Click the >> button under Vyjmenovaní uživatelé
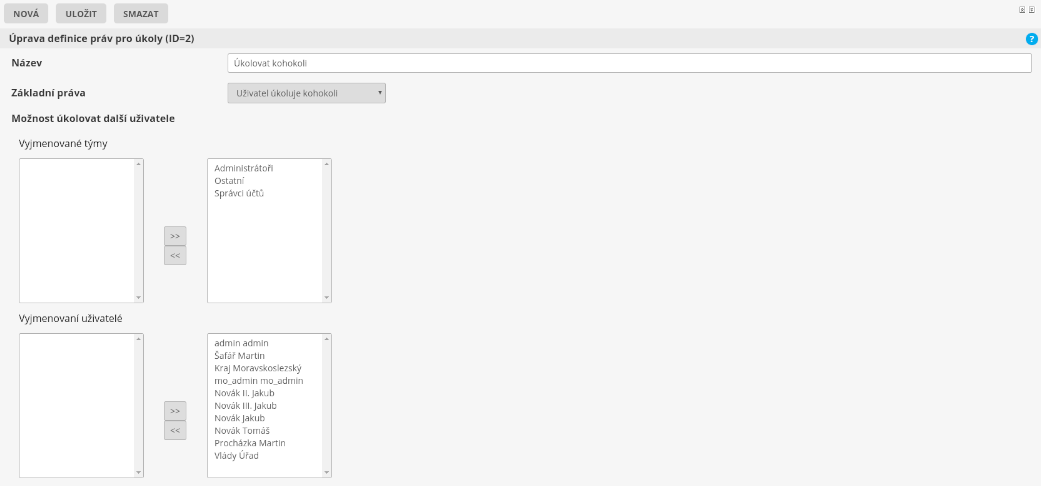Image resolution: width=1041 pixels, height=486 pixels. point(175,411)
